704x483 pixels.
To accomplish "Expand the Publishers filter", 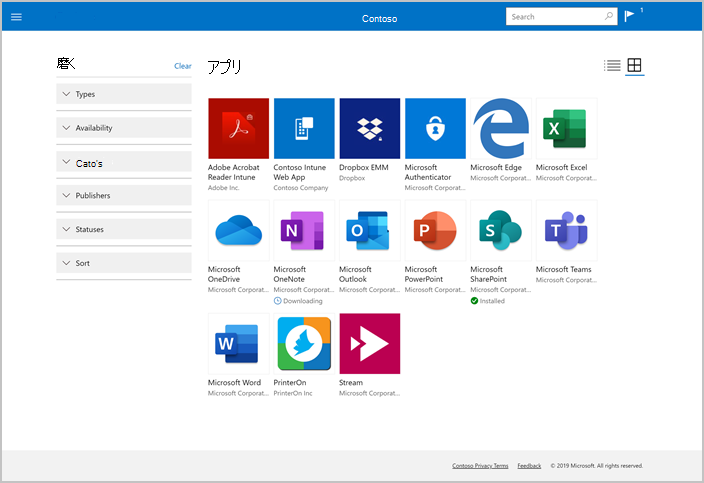I will coord(124,195).
